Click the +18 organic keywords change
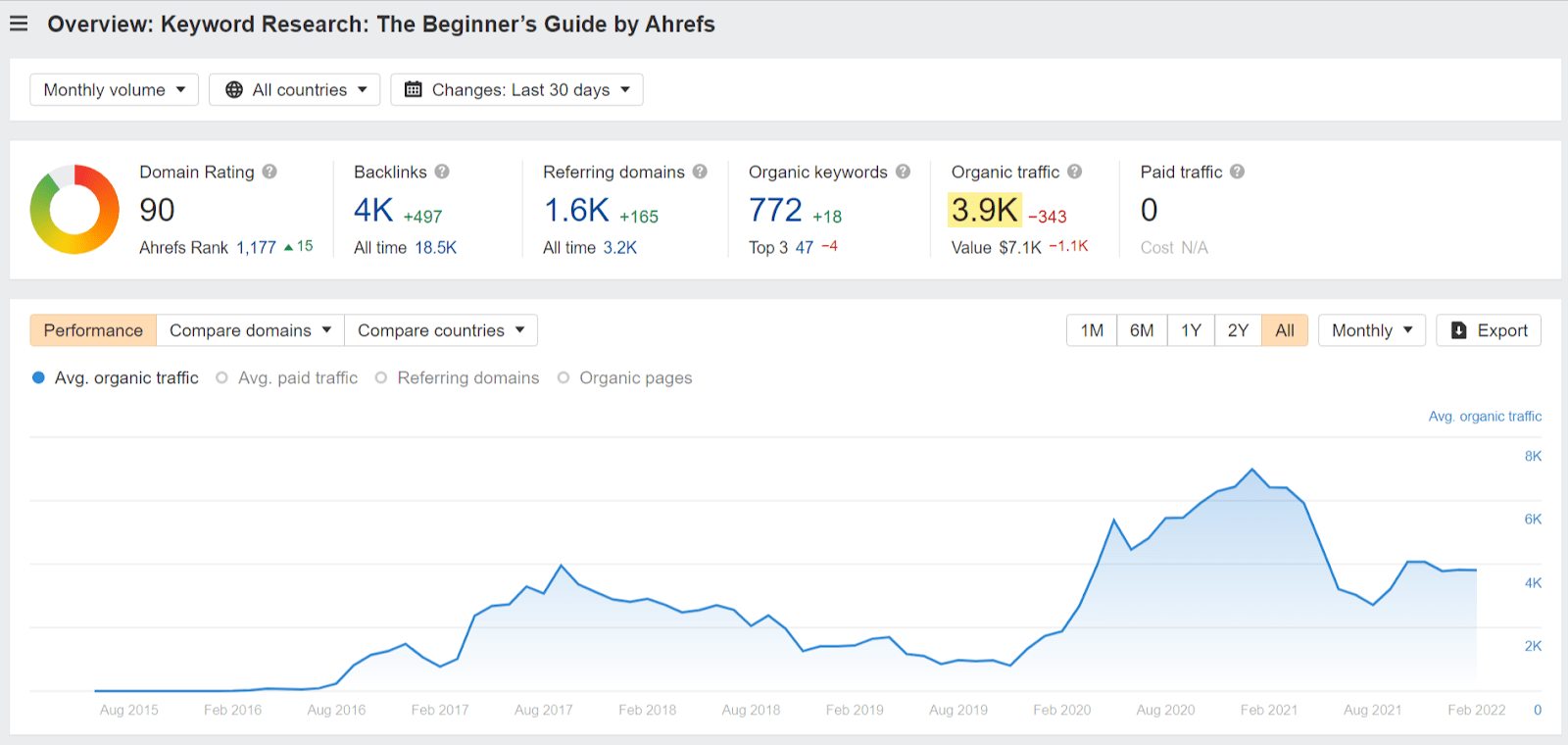This screenshot has width=1568, height=745. (x=827, y=217)
